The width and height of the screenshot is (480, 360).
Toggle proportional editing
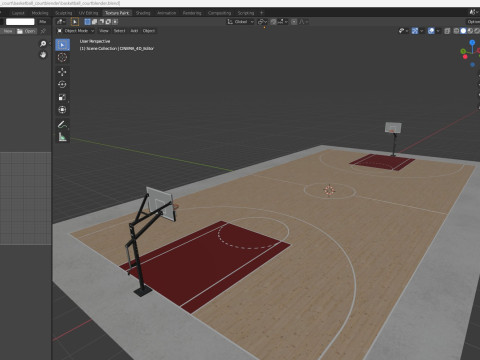pyautogui.click(x=294, y=22)
